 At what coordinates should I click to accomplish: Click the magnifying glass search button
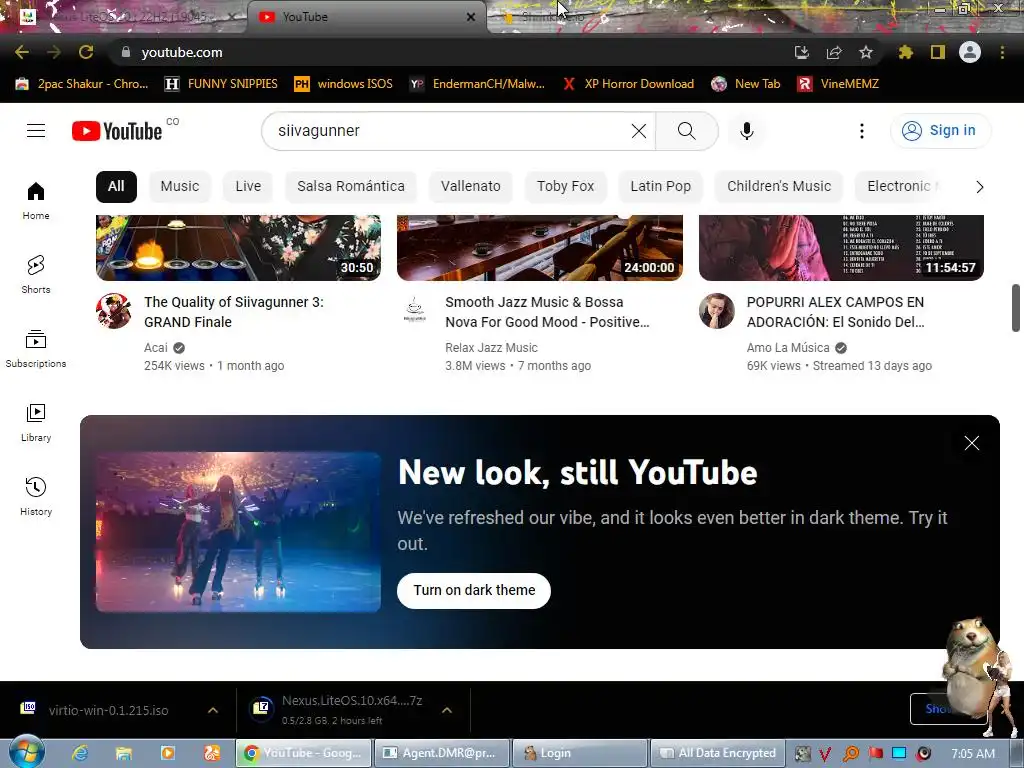click(x=686, y=131)
